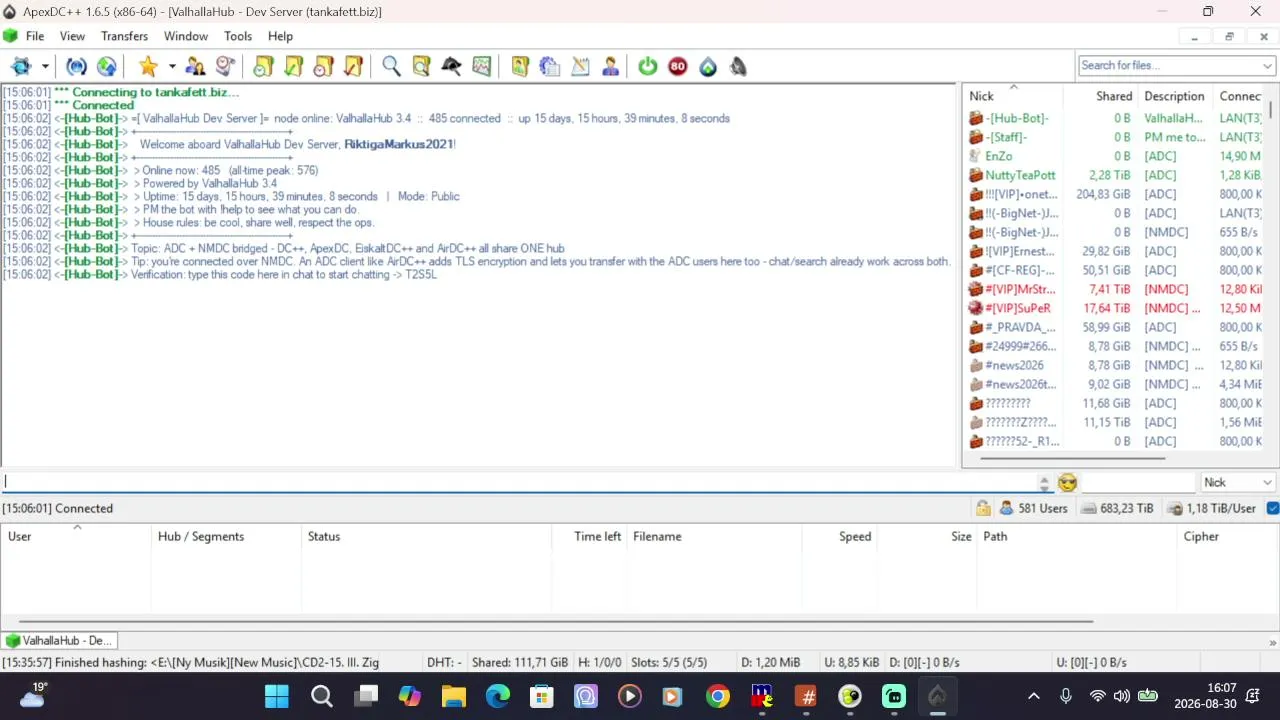The height and width of the screenshot is (720, 1280).
Task: Open the Recent Hubs clock icon
Action: click(x=226, y=67)
